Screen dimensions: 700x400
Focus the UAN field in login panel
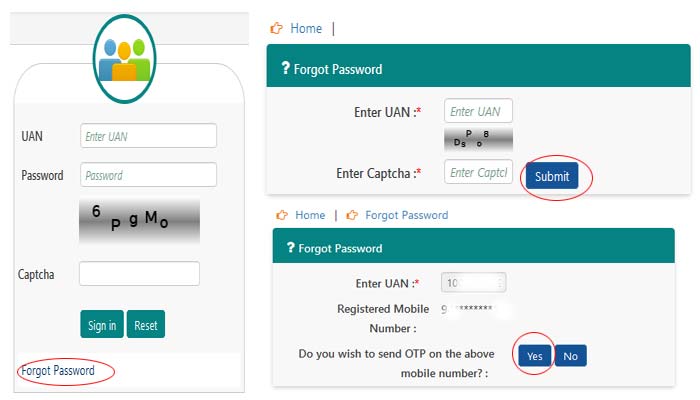149,136
